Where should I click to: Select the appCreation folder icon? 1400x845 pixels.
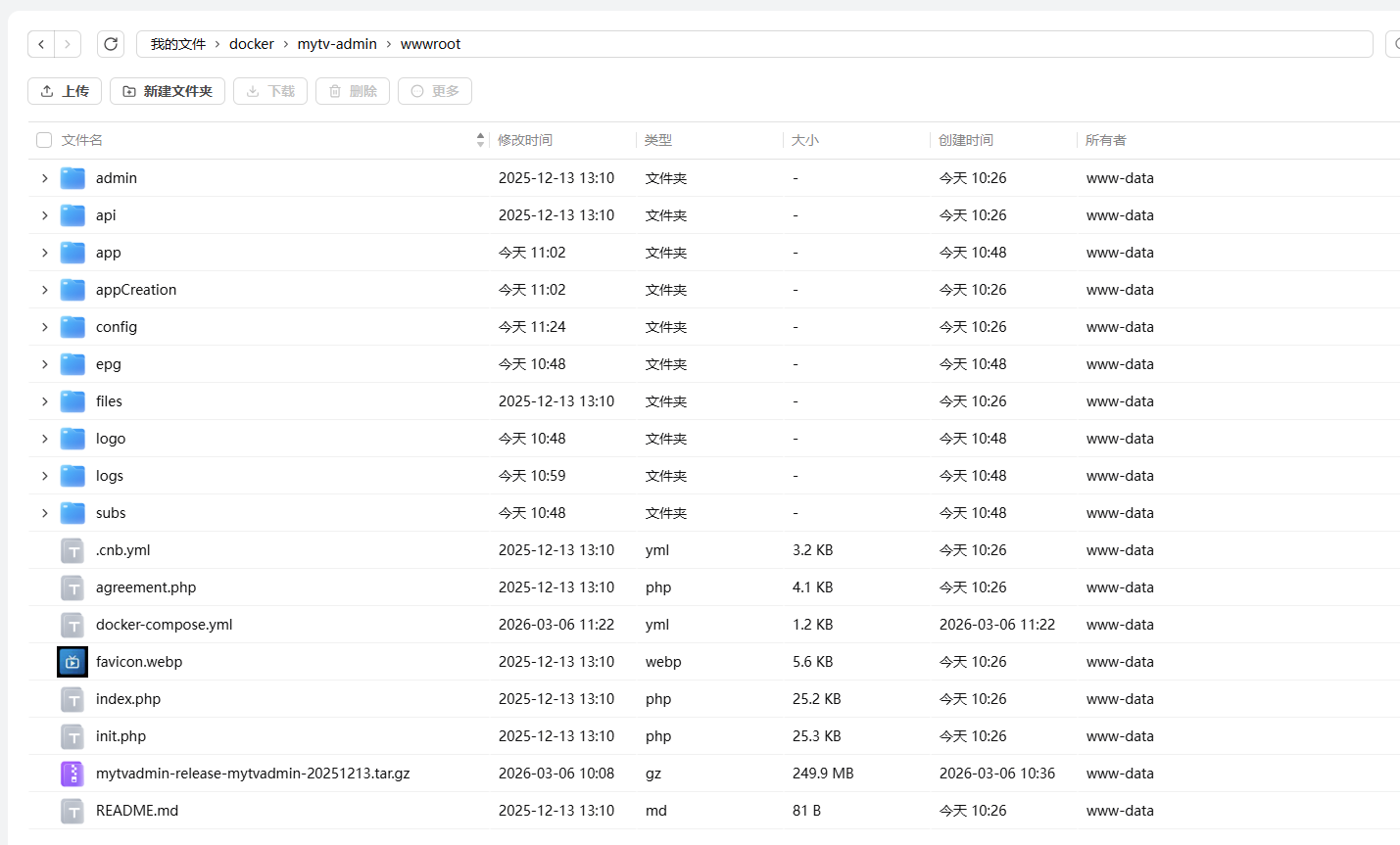point(72,290)
